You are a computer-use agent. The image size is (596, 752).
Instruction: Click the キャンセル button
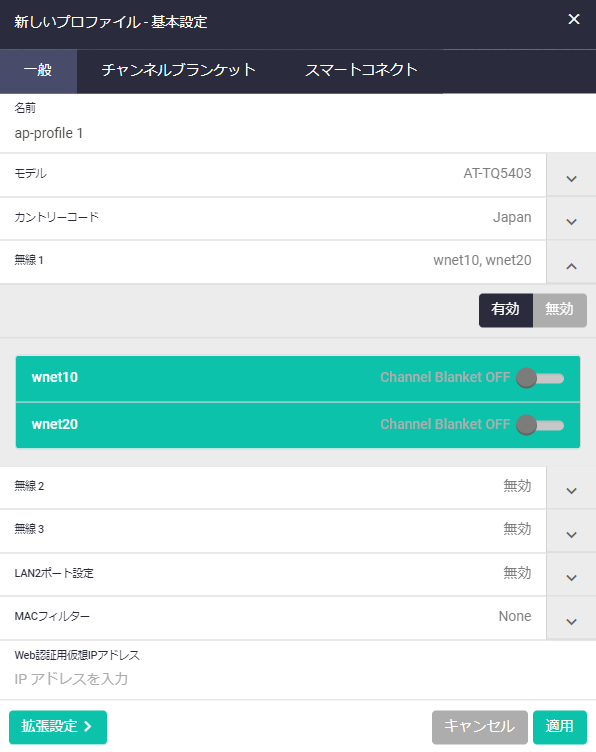[x=479, y=727]
